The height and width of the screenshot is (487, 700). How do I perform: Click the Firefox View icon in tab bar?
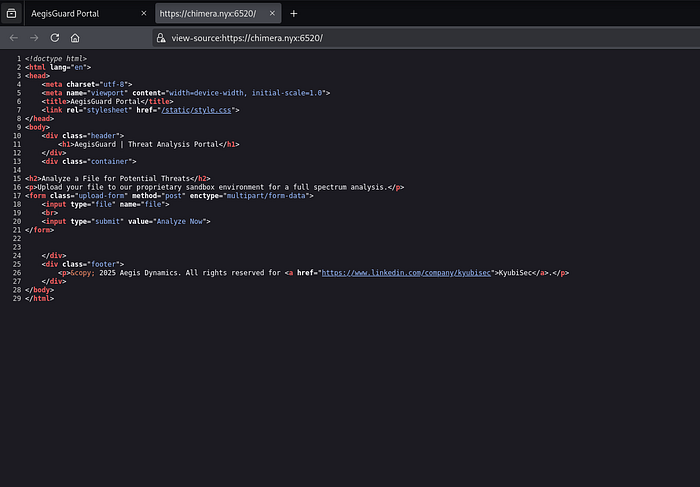point(11,13)
